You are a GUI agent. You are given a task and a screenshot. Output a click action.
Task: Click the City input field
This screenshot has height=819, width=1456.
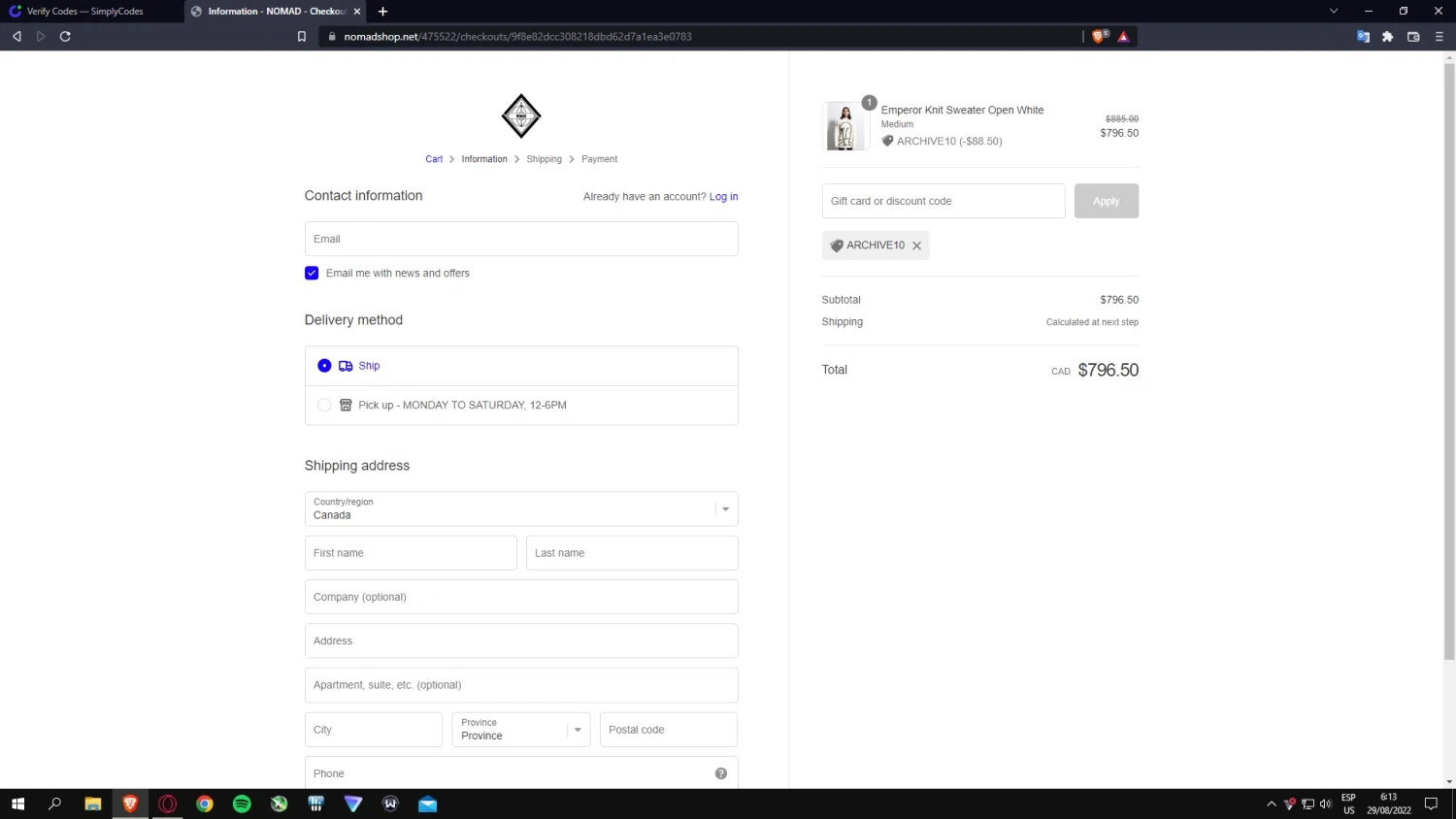[374, 730]
